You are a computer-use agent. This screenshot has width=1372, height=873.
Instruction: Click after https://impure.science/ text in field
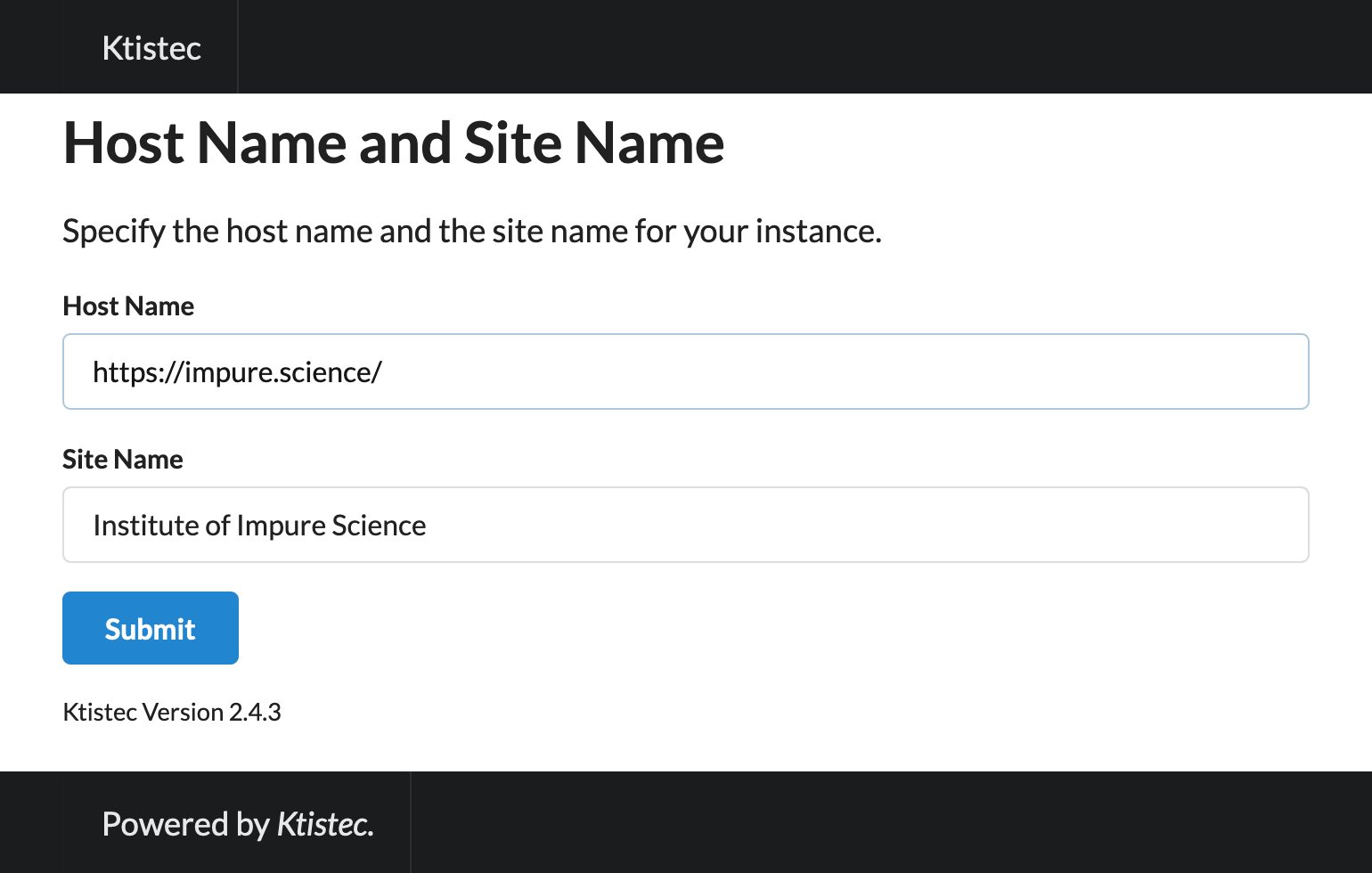click(x=388, y=372)
